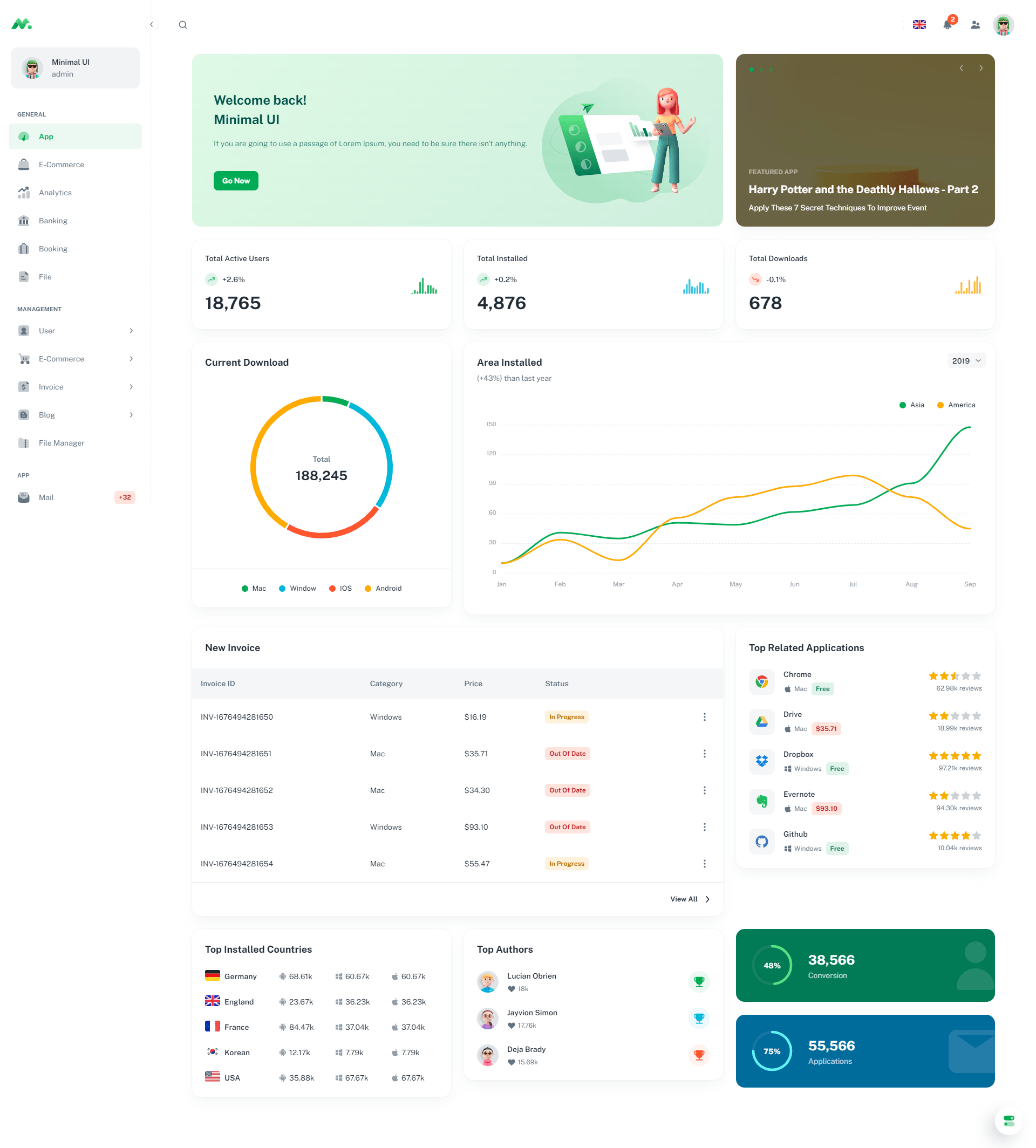Open the File page
Viewport: 1036px width, 1148px height.
click(75, 277)
